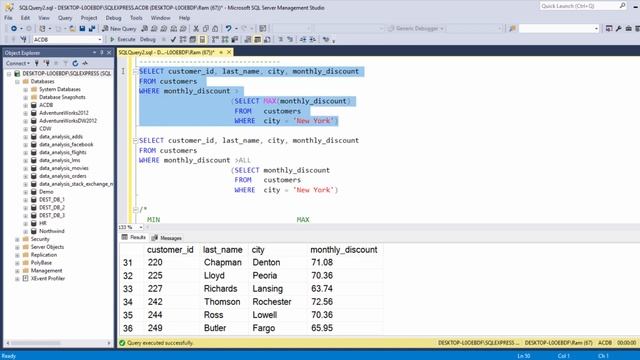Click the '65.95' monthly_discount cell
The width and height of the screenshot is (640, 360).
(x=322, y=328)
